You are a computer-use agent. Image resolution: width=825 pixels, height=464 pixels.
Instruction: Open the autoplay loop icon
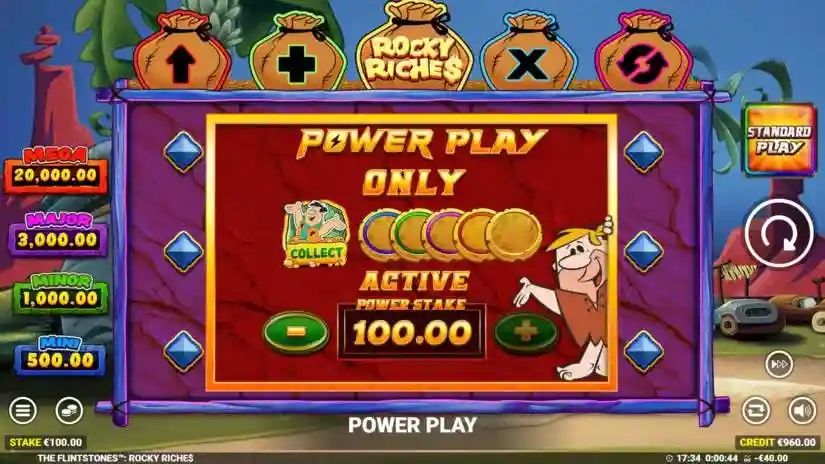pyautogui.click(x=756, y=410)
